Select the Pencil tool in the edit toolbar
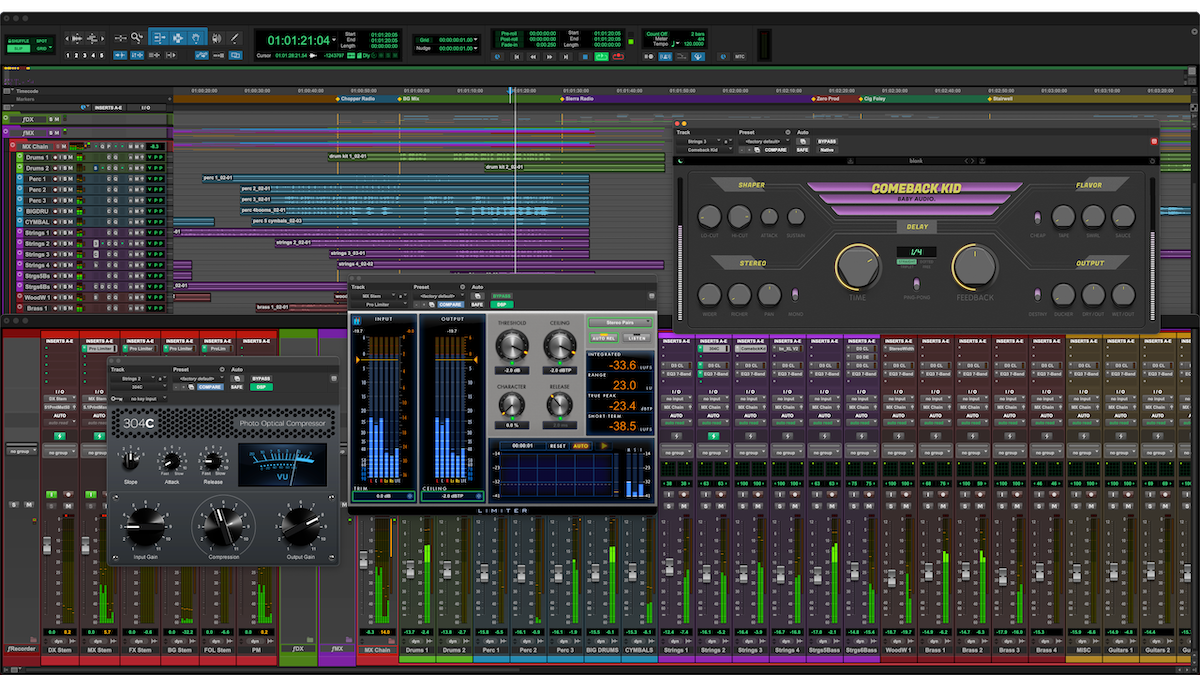The height and width of the screenshot is (675, 1200). point(233,37)
